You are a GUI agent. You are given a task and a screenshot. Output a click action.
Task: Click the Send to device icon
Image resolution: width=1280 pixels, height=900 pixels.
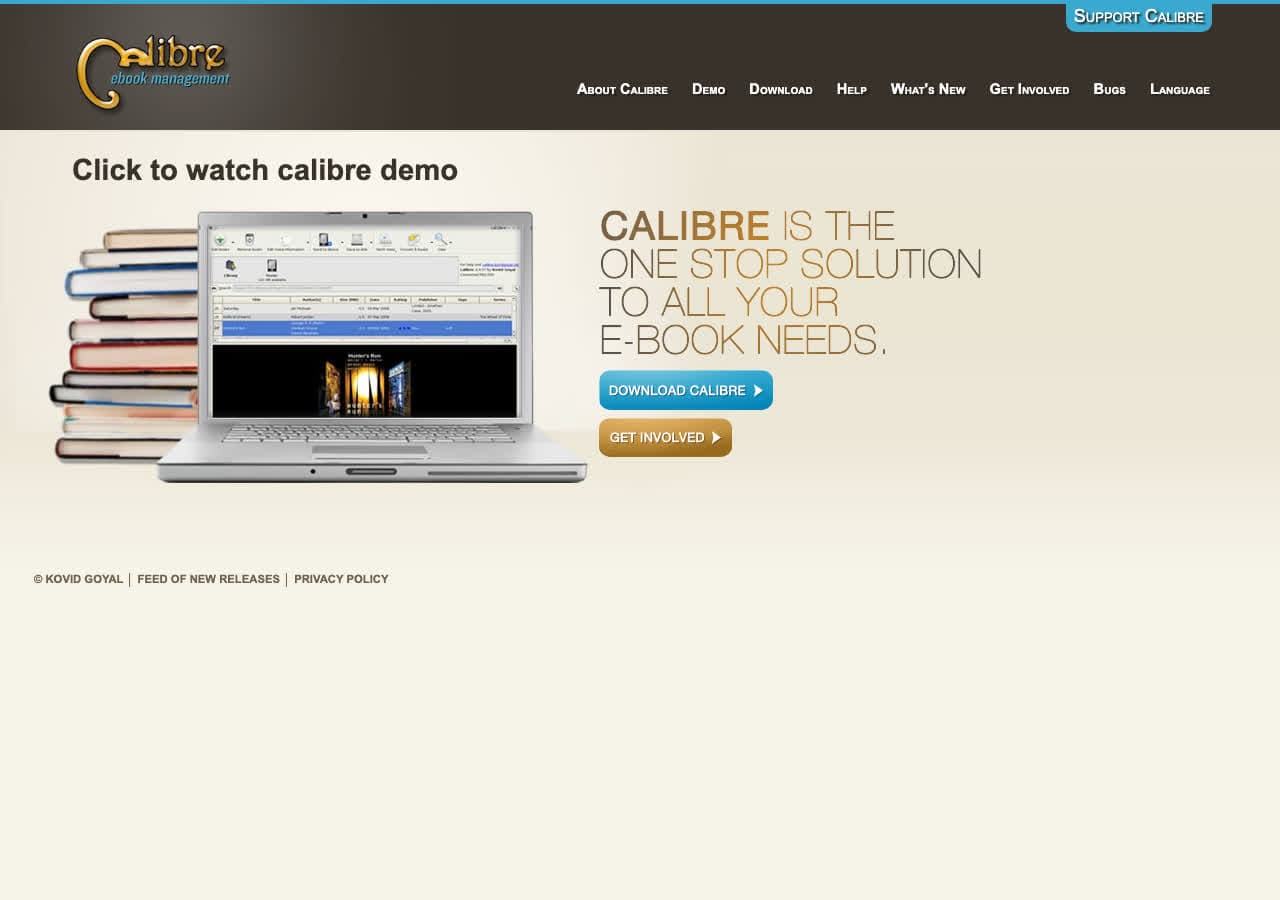pos(323,240)
